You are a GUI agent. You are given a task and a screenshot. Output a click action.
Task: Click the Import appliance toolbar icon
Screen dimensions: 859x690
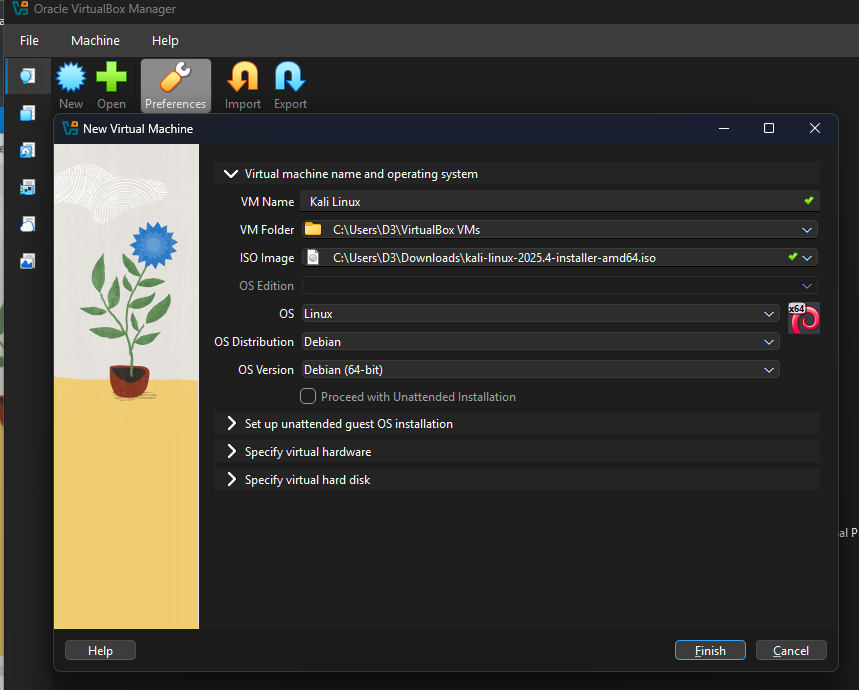[243, 85]
